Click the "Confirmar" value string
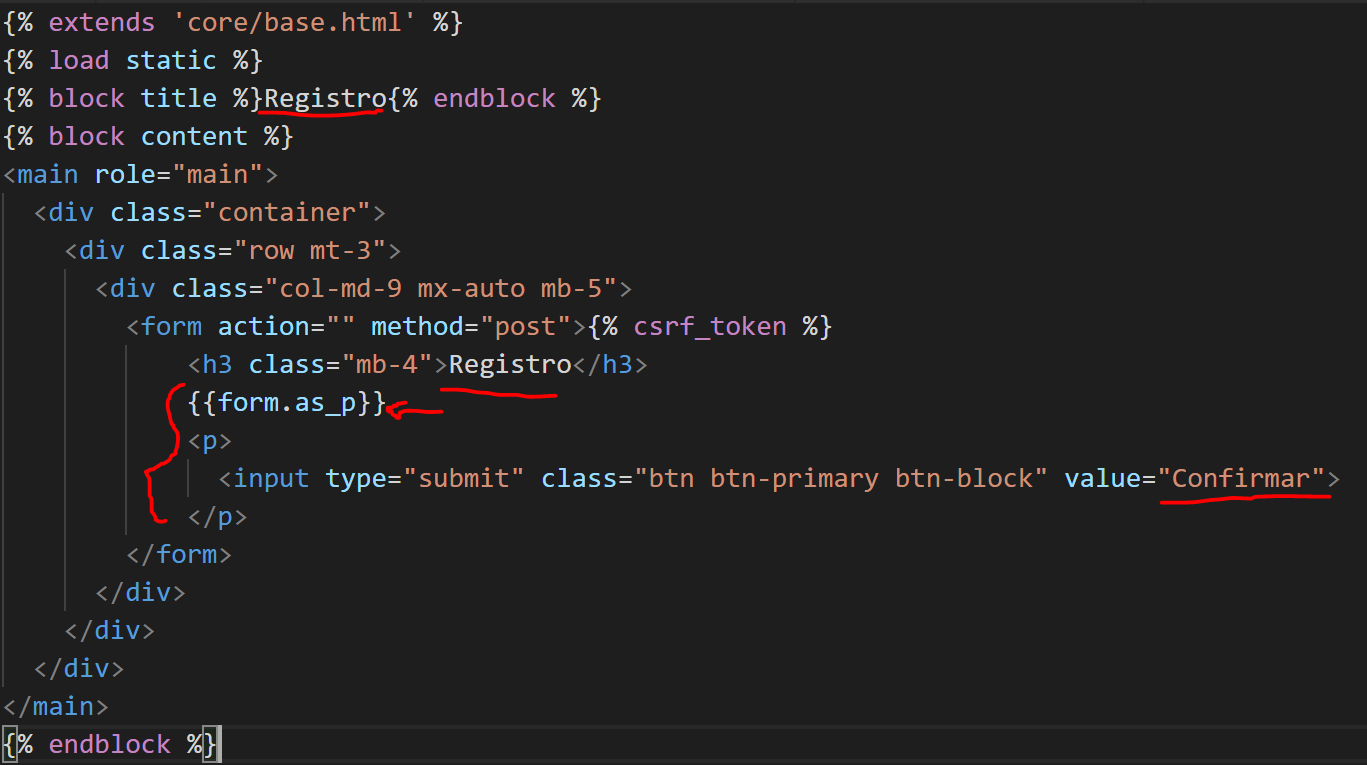Image resolution: width=1367 pixels, height=765 pixels. pos(1241,478)
